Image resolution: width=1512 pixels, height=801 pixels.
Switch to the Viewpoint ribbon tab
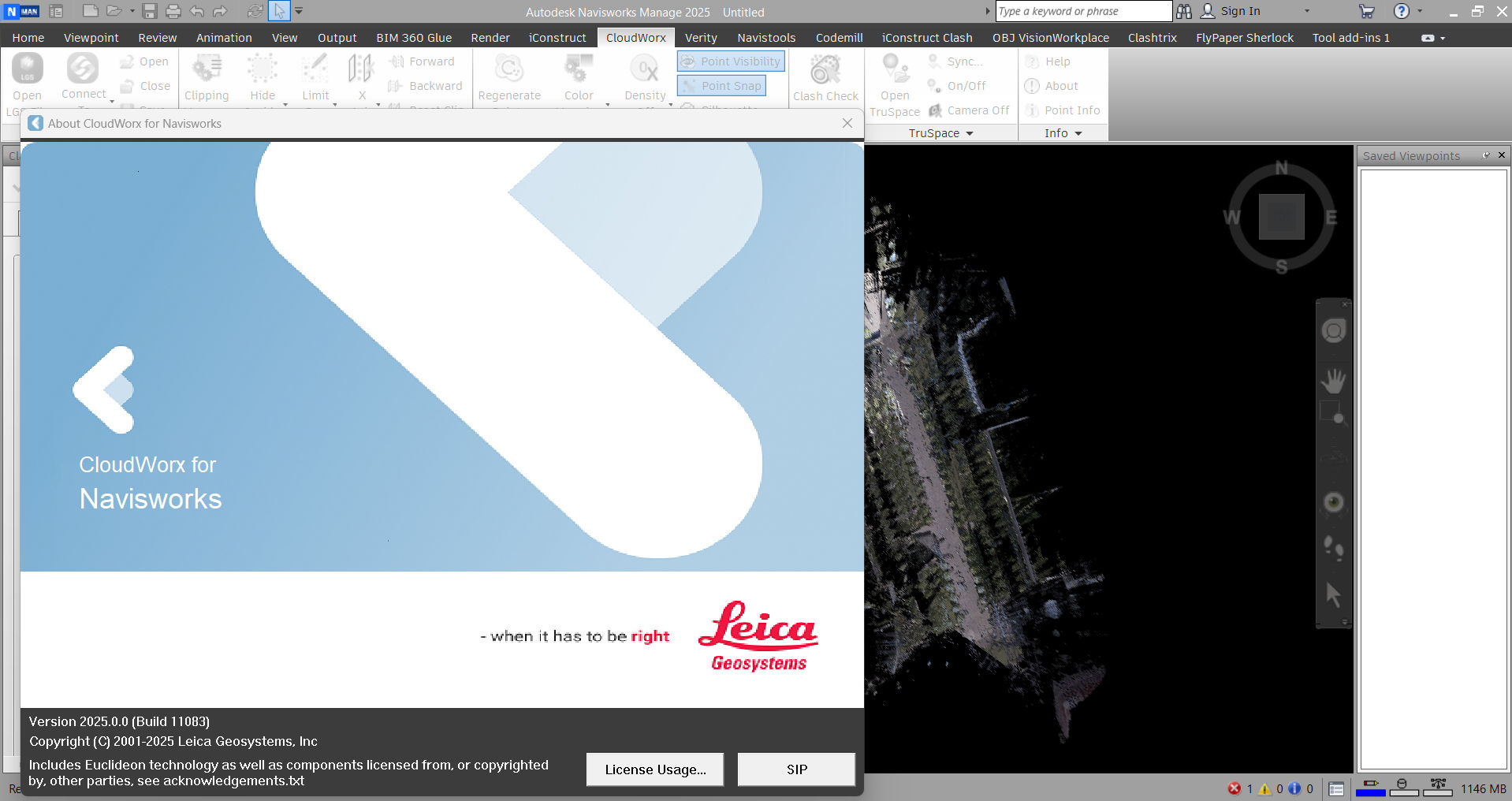point(91,38)
